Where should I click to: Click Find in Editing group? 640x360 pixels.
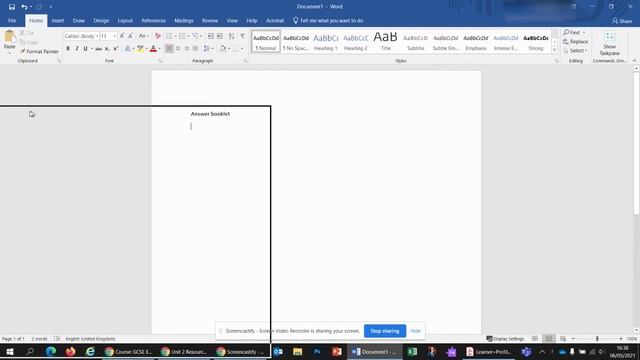click(574, 32)
